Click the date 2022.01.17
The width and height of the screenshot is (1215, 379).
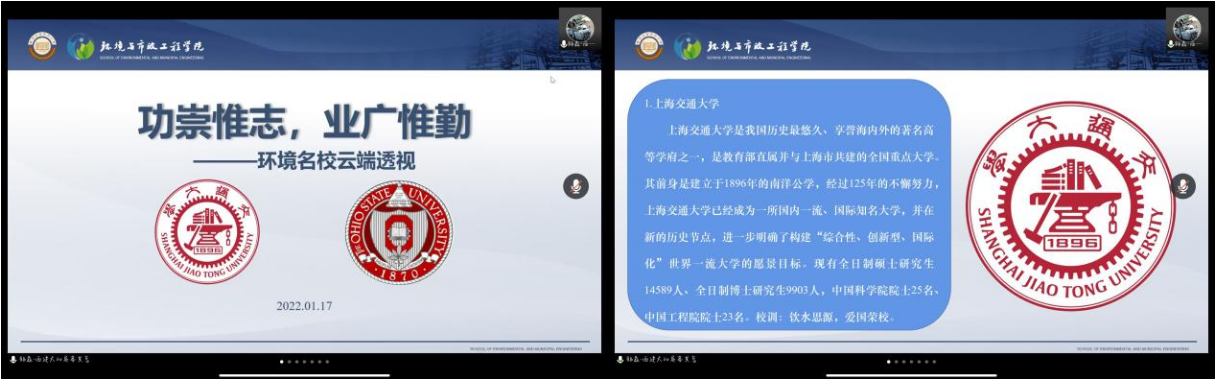[303, 306]
